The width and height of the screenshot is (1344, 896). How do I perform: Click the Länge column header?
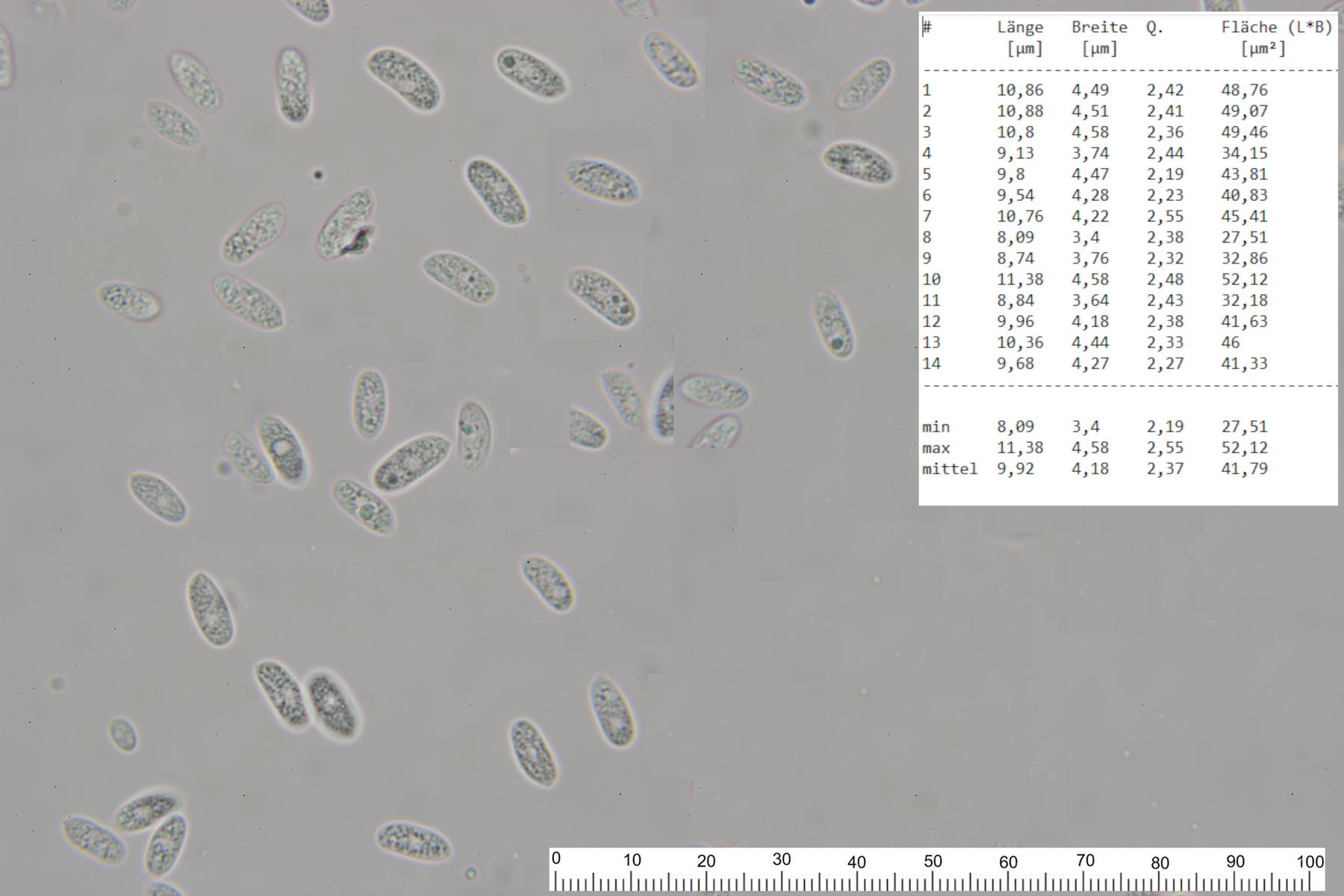[1020, 28]
